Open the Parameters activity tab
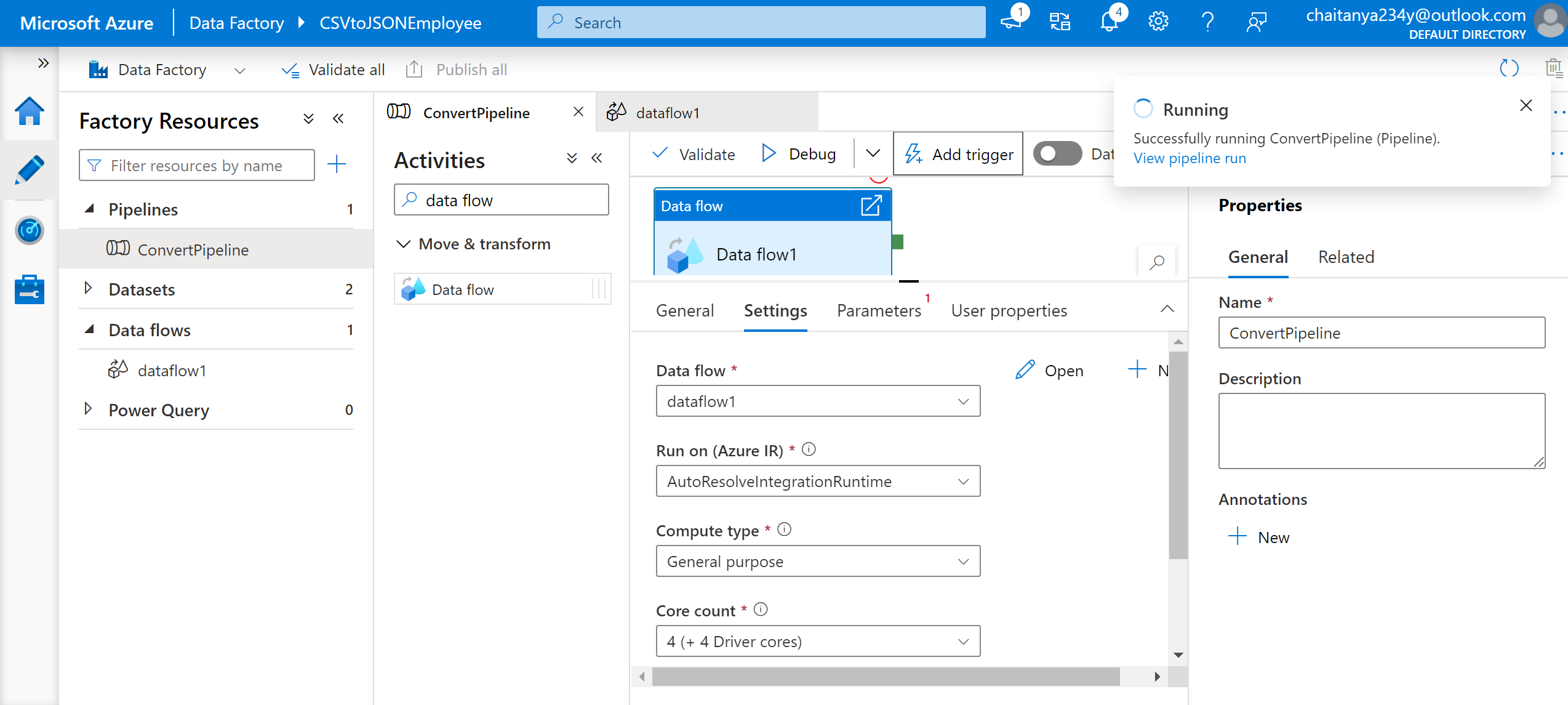 [x=879, y=310]
